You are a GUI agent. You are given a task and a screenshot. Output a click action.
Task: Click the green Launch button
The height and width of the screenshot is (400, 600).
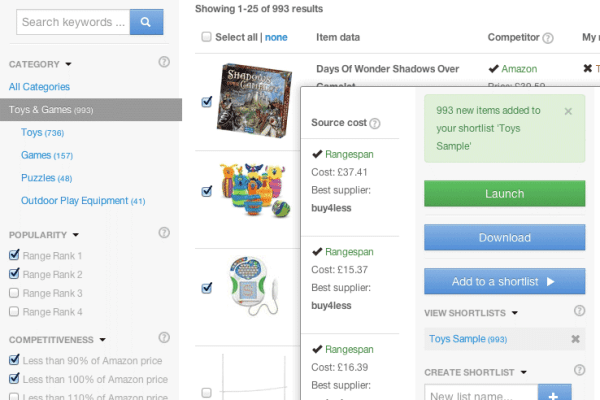pos(504,194)
